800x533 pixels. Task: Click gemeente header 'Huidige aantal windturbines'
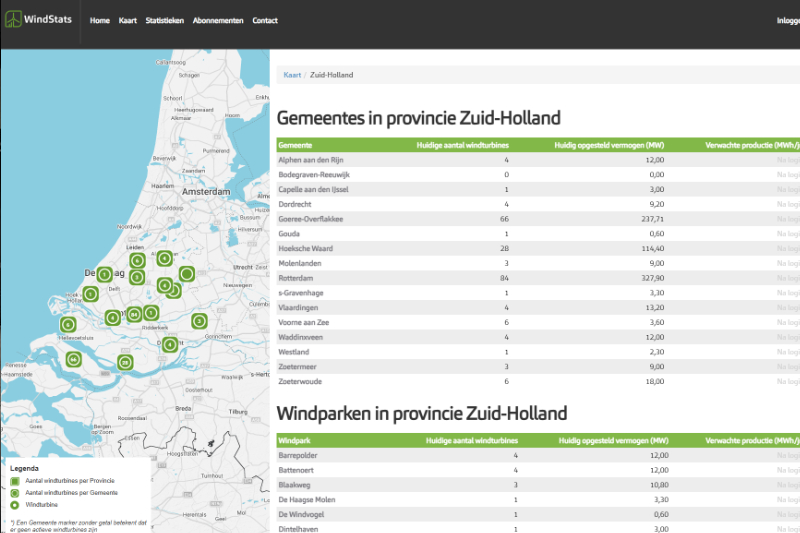coord(463,145)
